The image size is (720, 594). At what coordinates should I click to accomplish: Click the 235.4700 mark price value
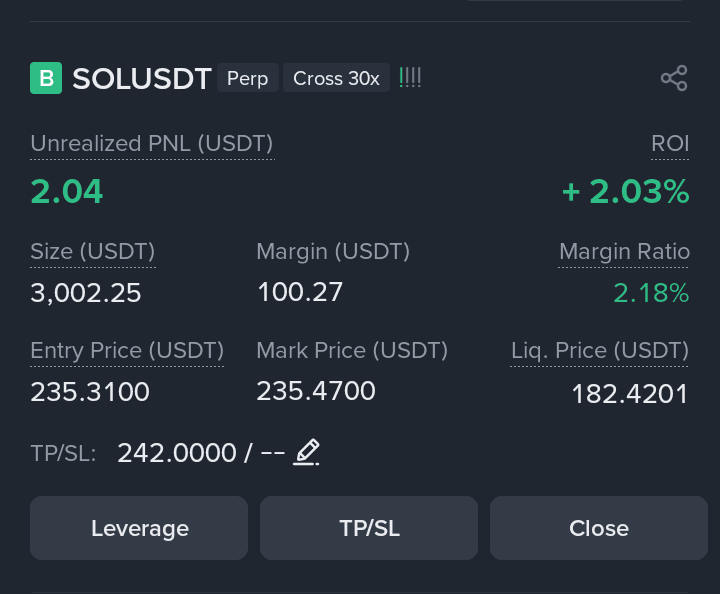pos(316,391)
